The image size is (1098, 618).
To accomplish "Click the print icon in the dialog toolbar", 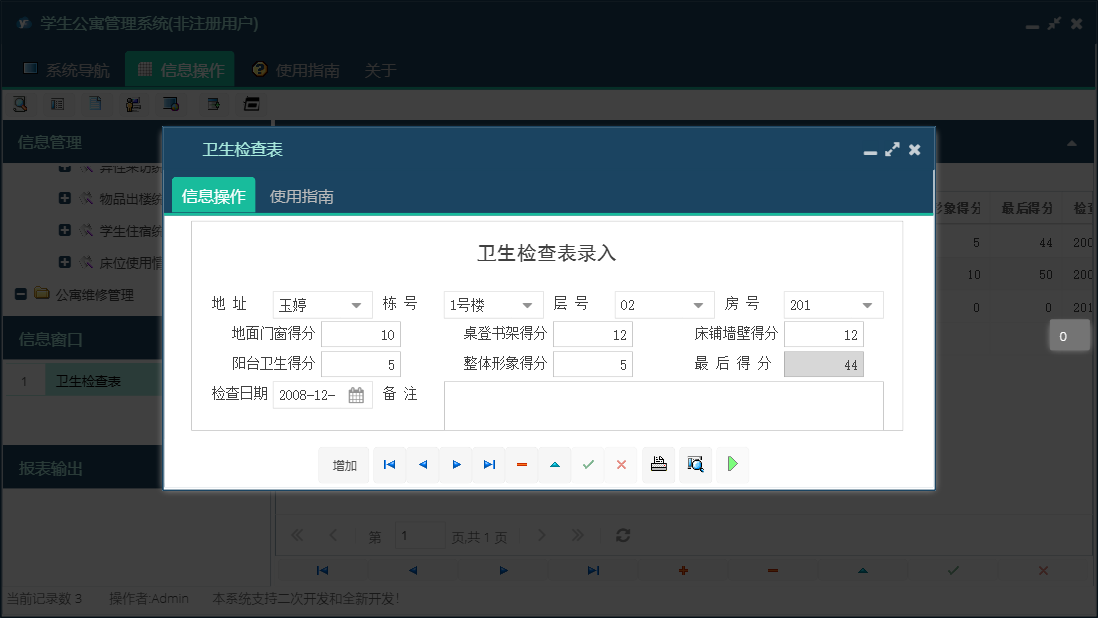I will [x=658, y=464].
